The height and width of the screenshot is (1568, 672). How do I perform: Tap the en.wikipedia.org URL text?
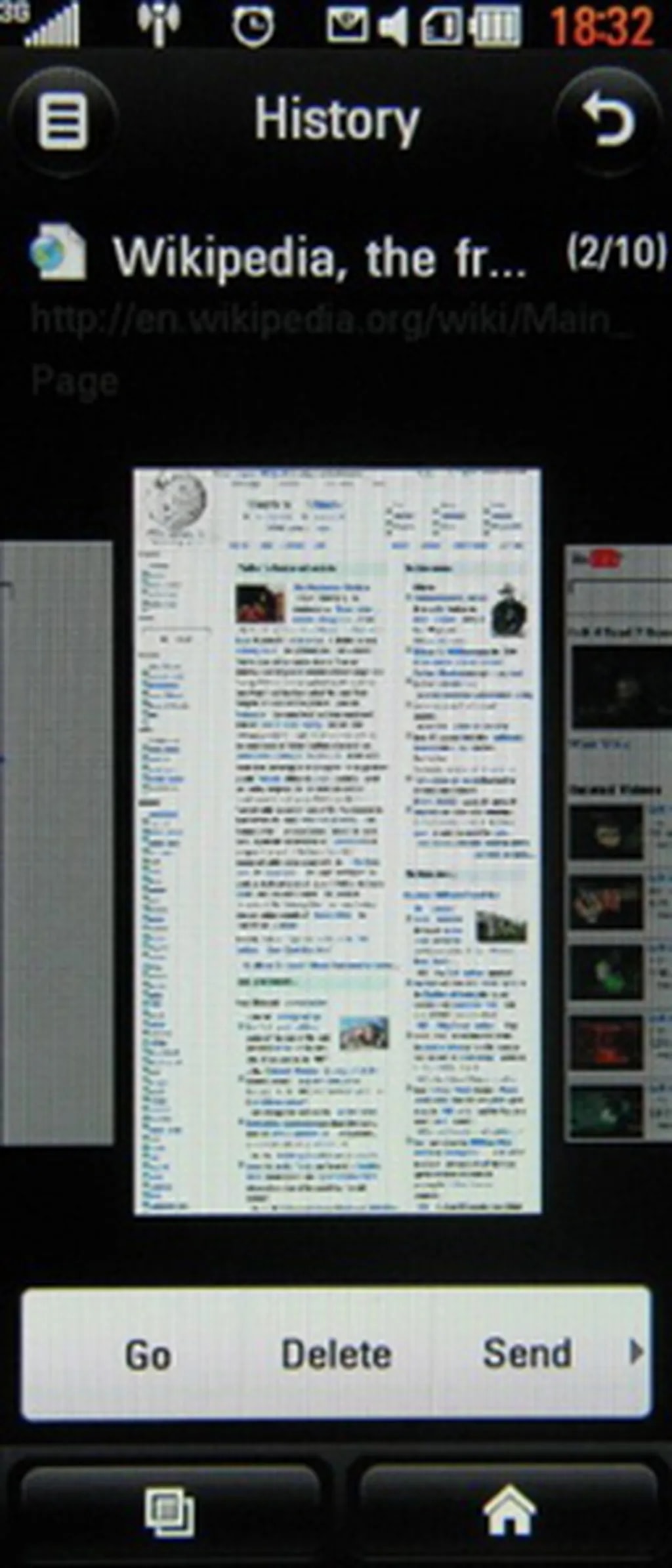click(331, 351)
